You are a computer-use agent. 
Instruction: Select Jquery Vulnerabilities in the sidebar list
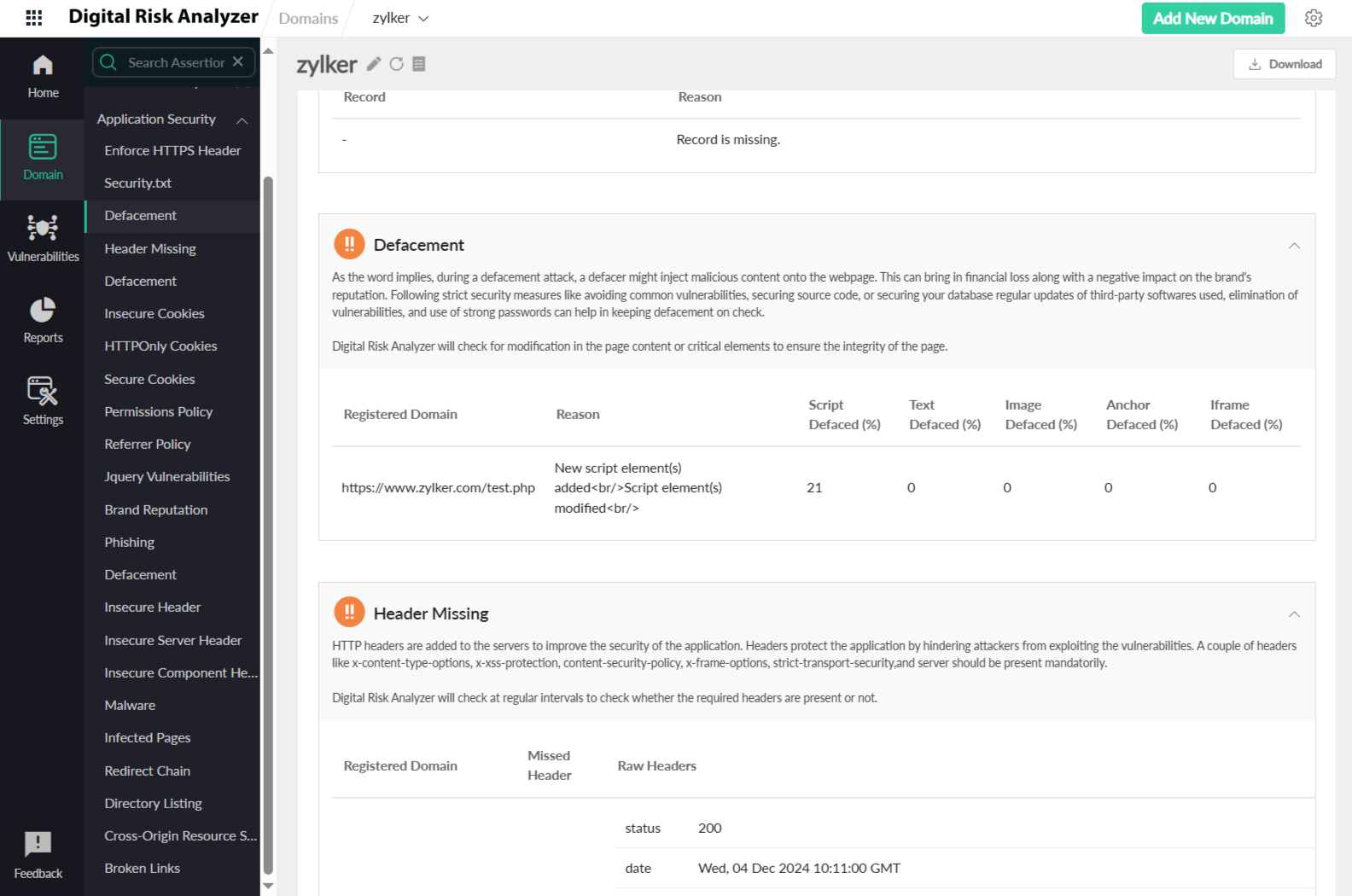coord(167,477)
